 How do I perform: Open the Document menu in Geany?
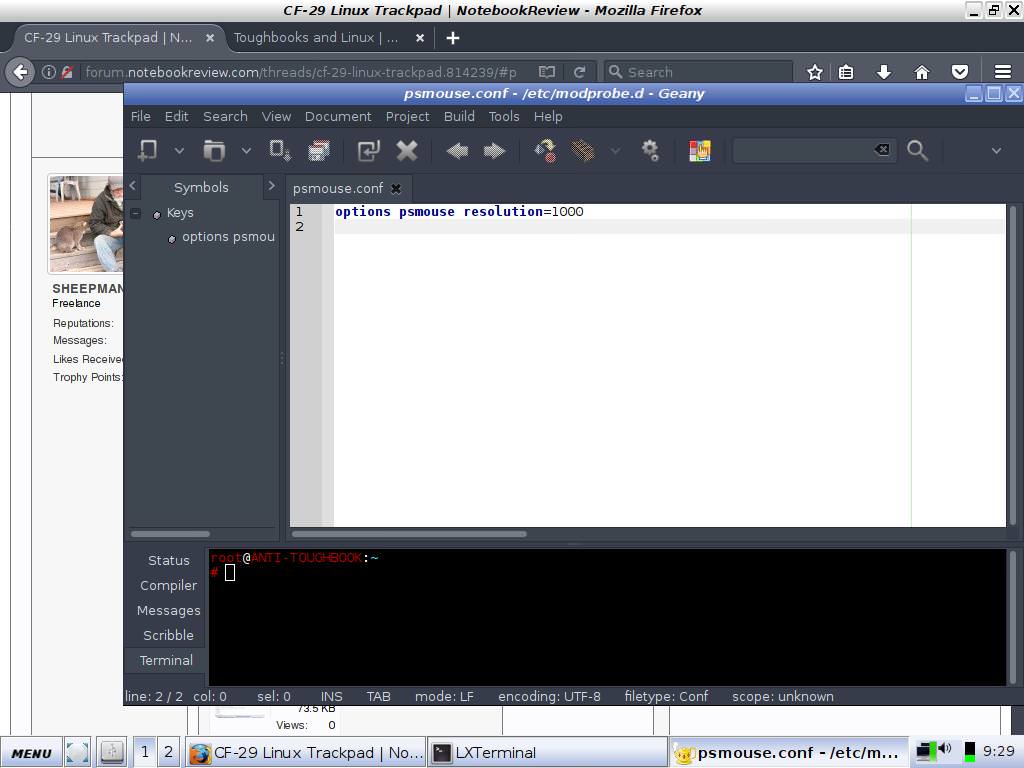(338, 116)
